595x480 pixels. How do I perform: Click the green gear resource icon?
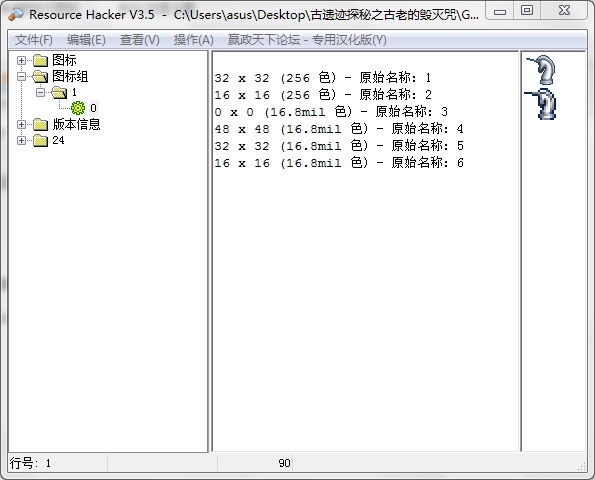78,108
